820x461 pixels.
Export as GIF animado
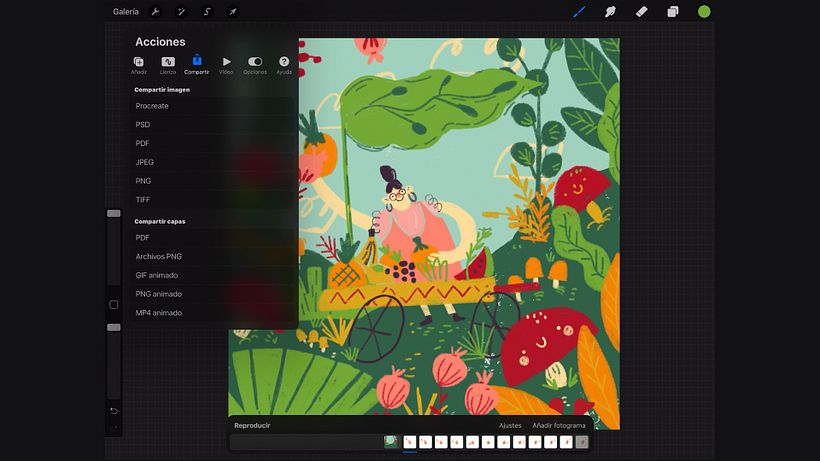tap(212, 275)
